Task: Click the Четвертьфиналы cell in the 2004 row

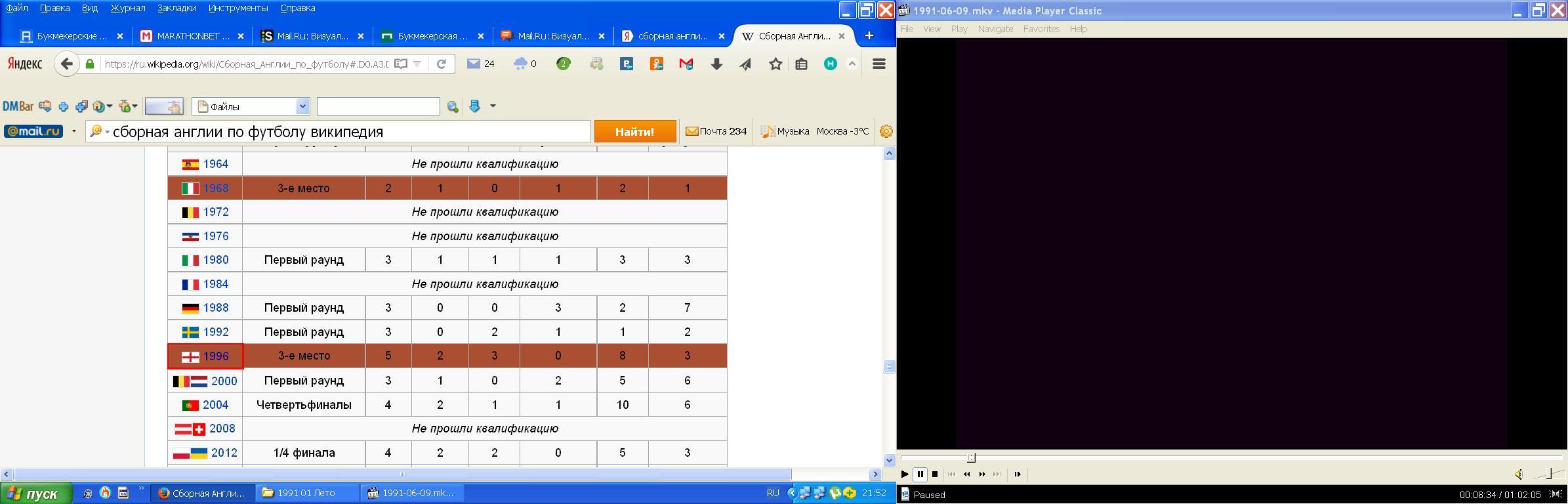Action: [x=304, y=405]
